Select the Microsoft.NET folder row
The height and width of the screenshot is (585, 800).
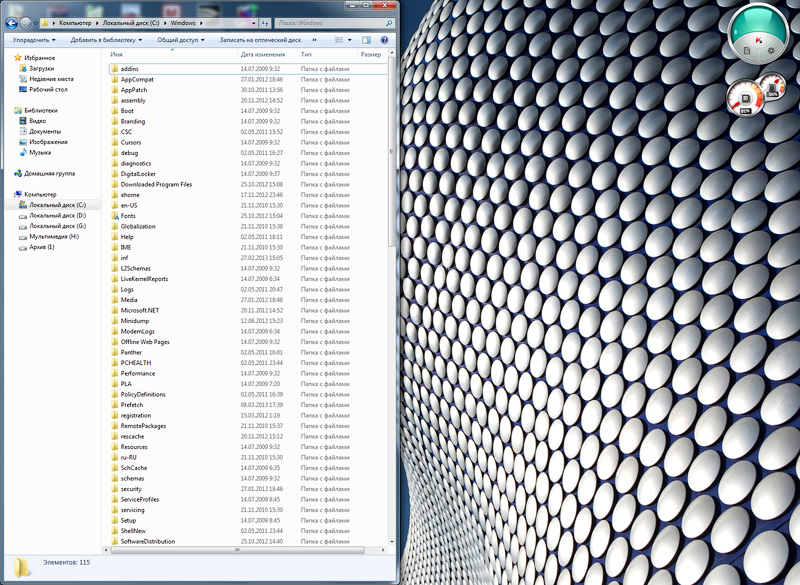248,311
